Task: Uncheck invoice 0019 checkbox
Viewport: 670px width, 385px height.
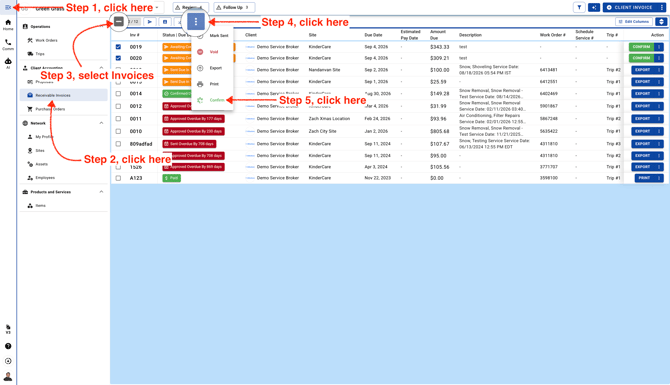Action: coord(118,47)
